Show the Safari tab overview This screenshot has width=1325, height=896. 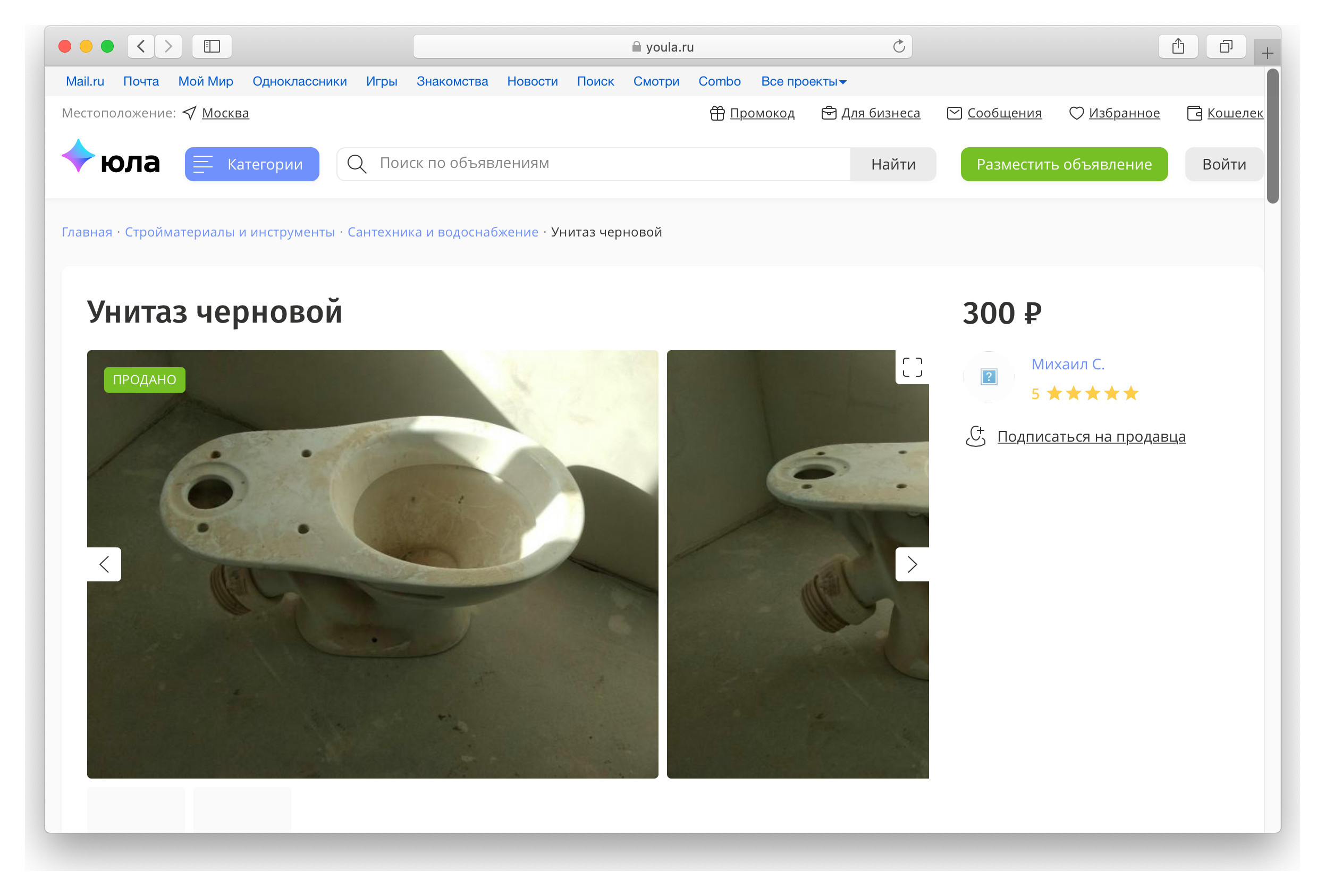(x=1225, y=46)
